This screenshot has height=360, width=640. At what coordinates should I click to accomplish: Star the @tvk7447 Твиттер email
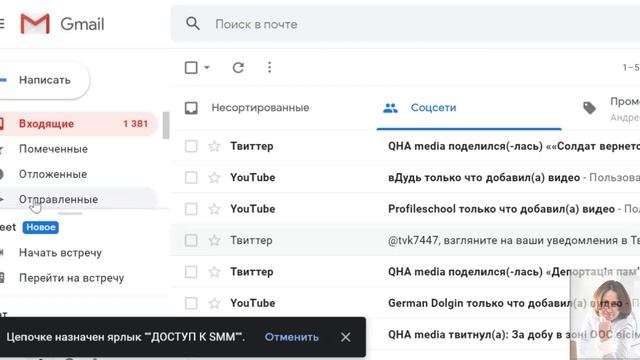coord(214,240)
